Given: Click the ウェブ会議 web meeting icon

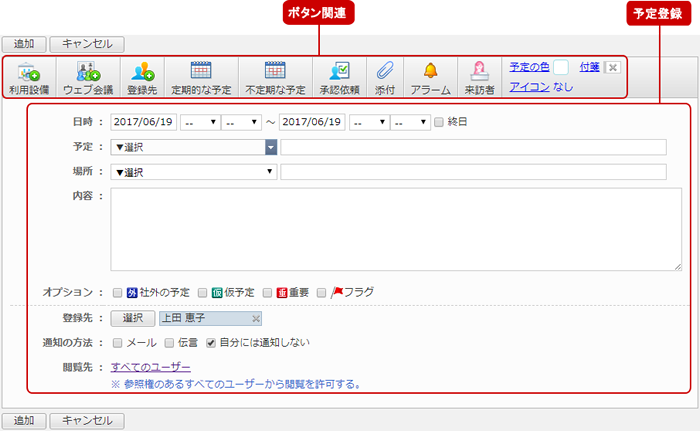Looking at the screenshot, I should tap(88, 77).
